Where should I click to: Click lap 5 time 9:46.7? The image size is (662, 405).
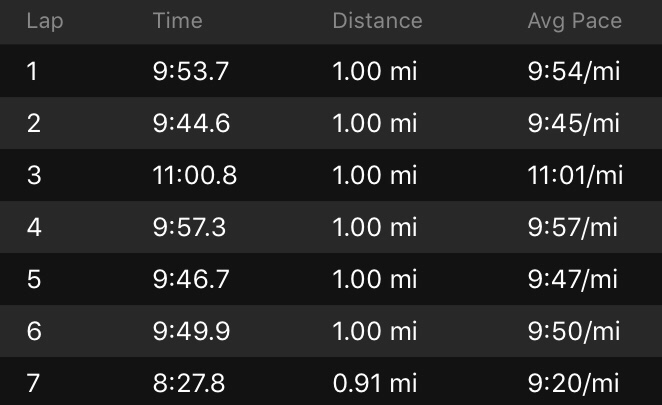(190, 280)
